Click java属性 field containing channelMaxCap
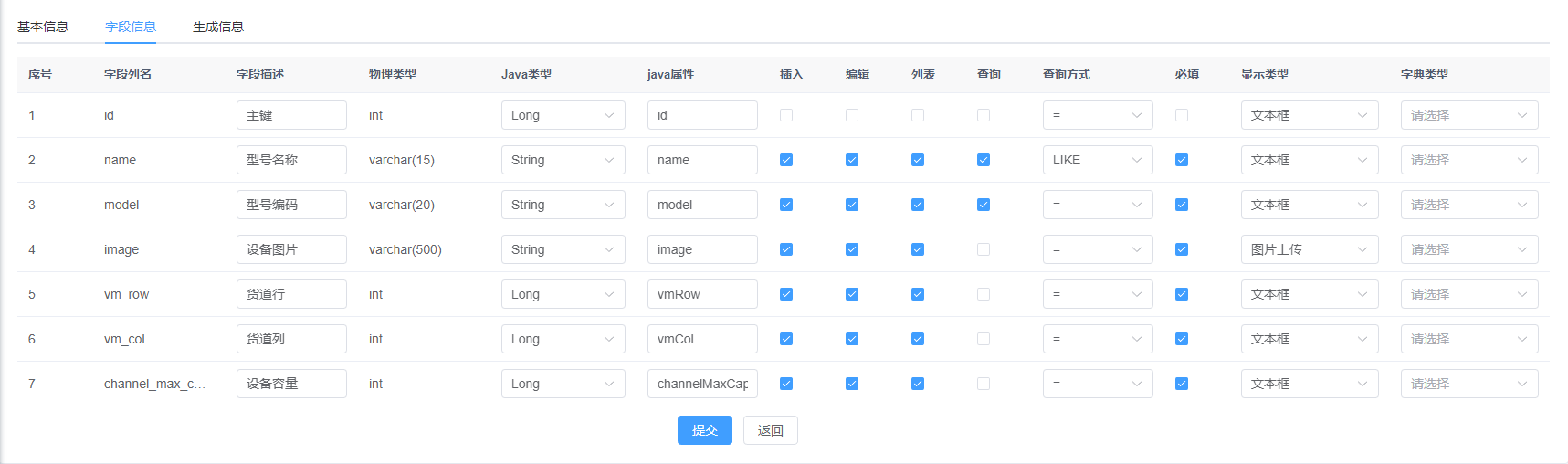This screenshot has height=464, width=1568. tap(702, 384)
